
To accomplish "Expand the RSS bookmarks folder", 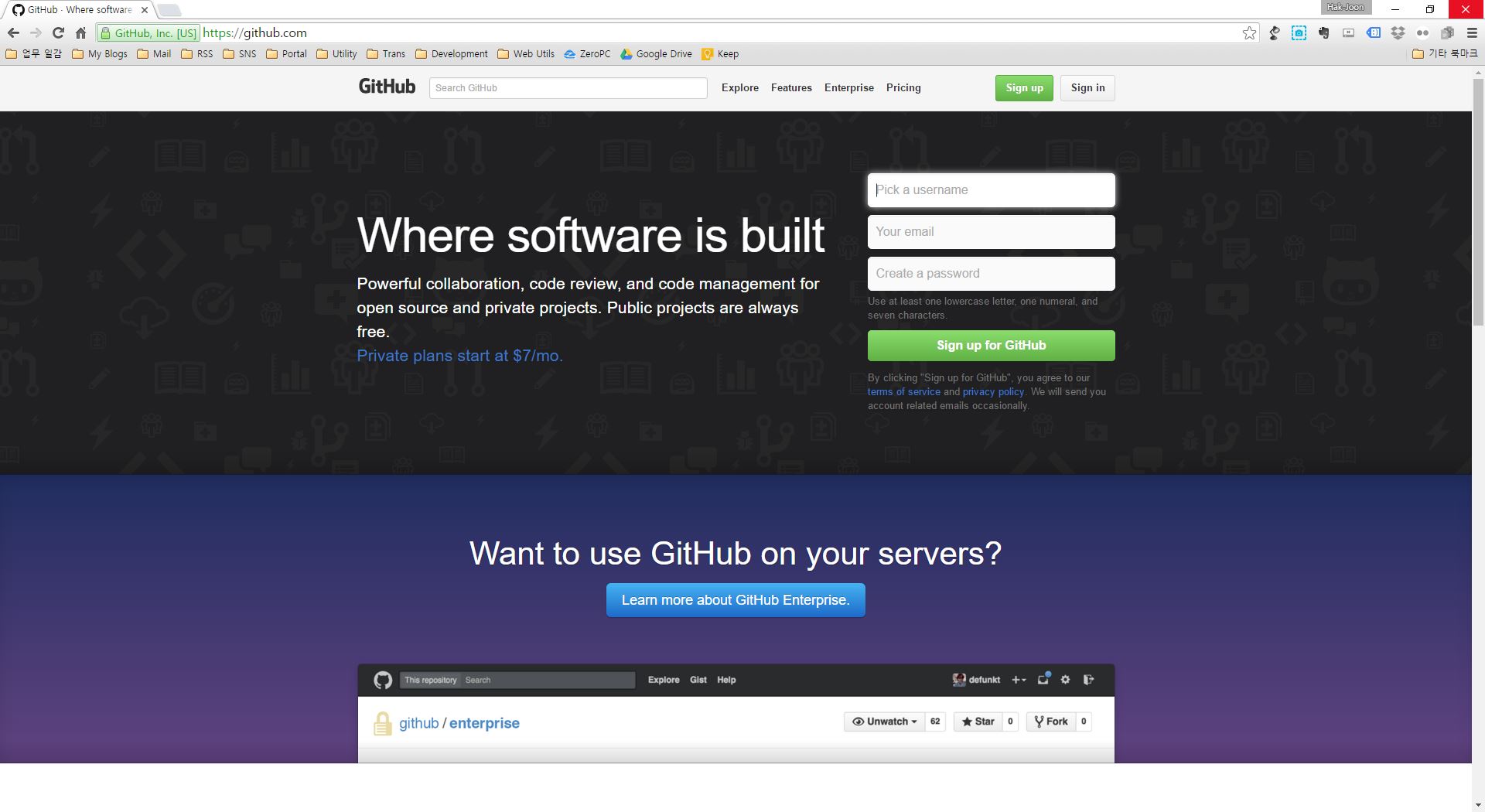I will pyautogui.click(x=197, y=53).
